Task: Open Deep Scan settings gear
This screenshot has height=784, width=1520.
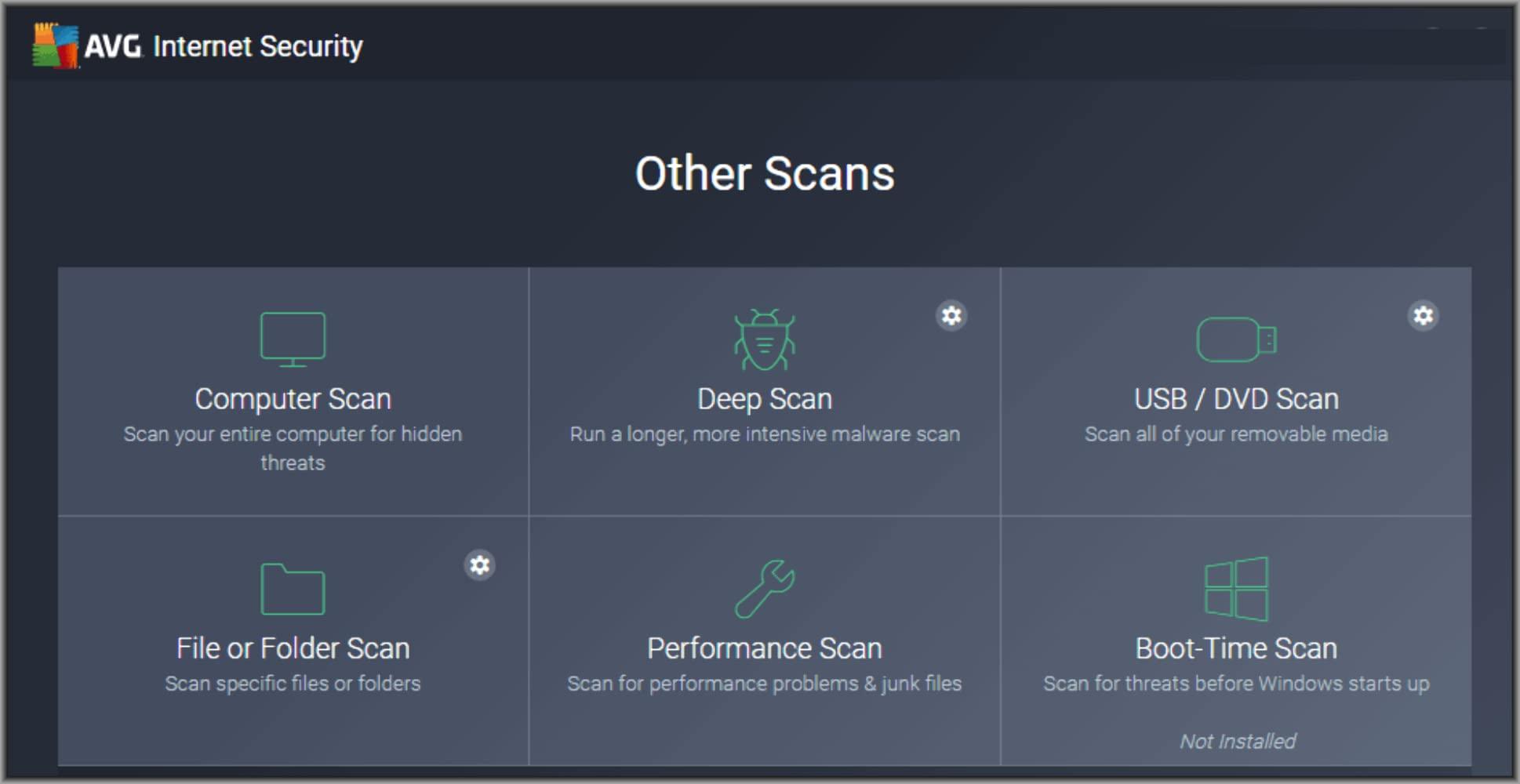Action: click(951, 316)
